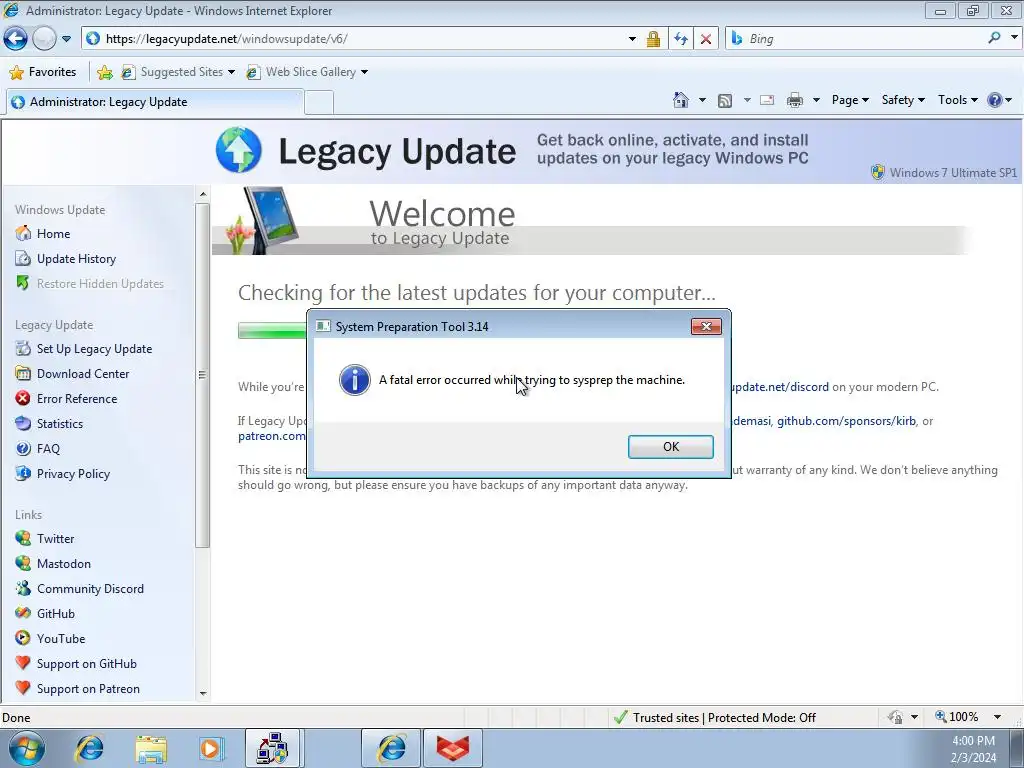Open the github.com/sponsors/kirb link
Viewport: 1024px width, 768px height.
(x=846, y=421)
